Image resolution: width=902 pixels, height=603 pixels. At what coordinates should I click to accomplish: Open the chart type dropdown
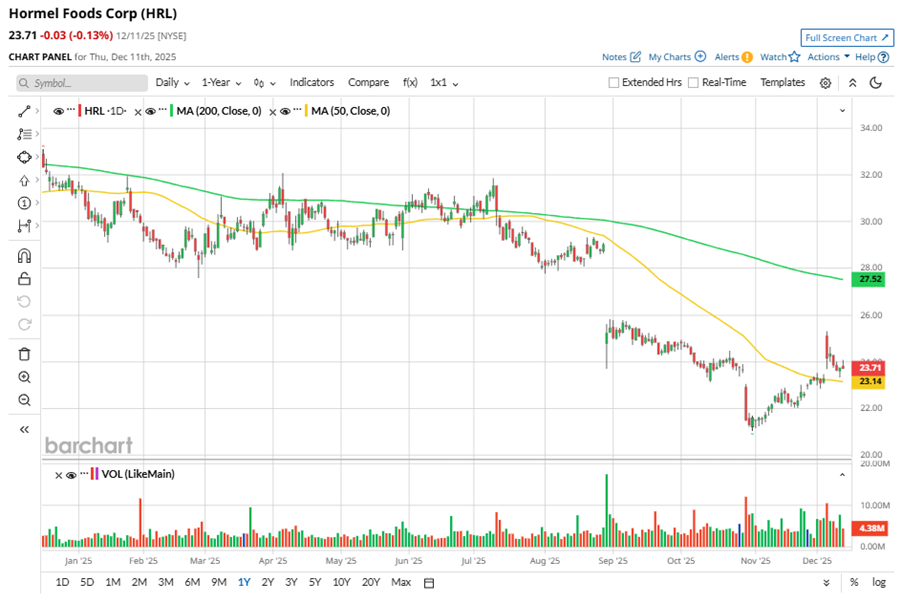click(x=265, y=83)
